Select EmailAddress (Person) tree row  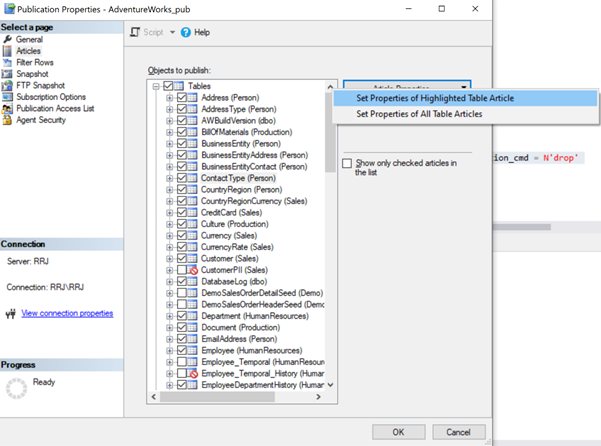click(239, 339)
